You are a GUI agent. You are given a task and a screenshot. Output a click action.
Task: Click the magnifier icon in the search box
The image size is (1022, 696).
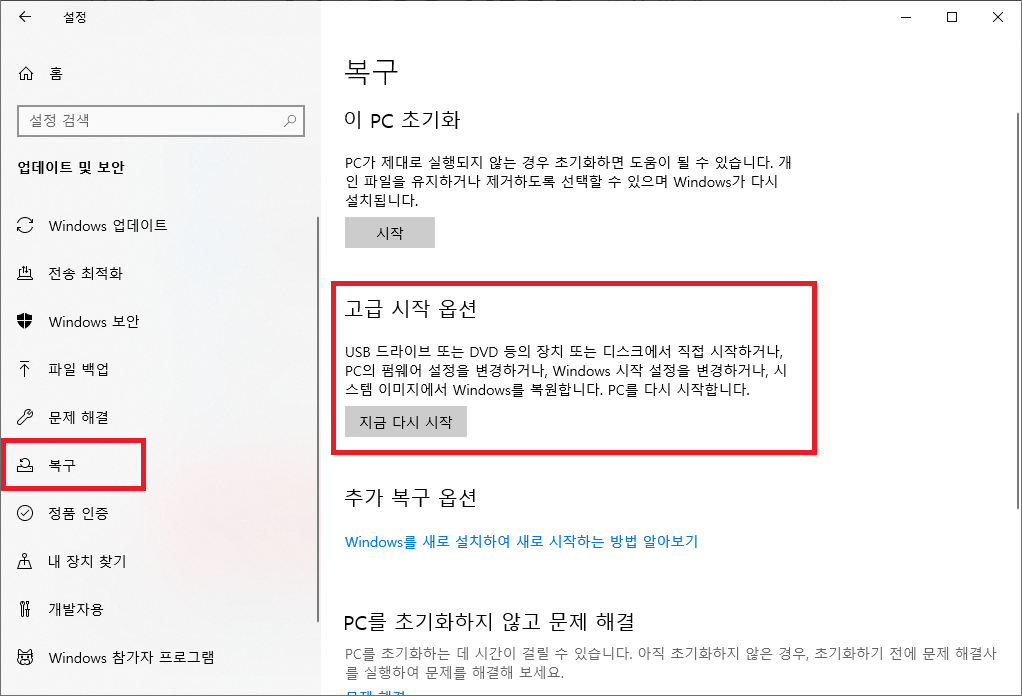[x=290, y=121]
